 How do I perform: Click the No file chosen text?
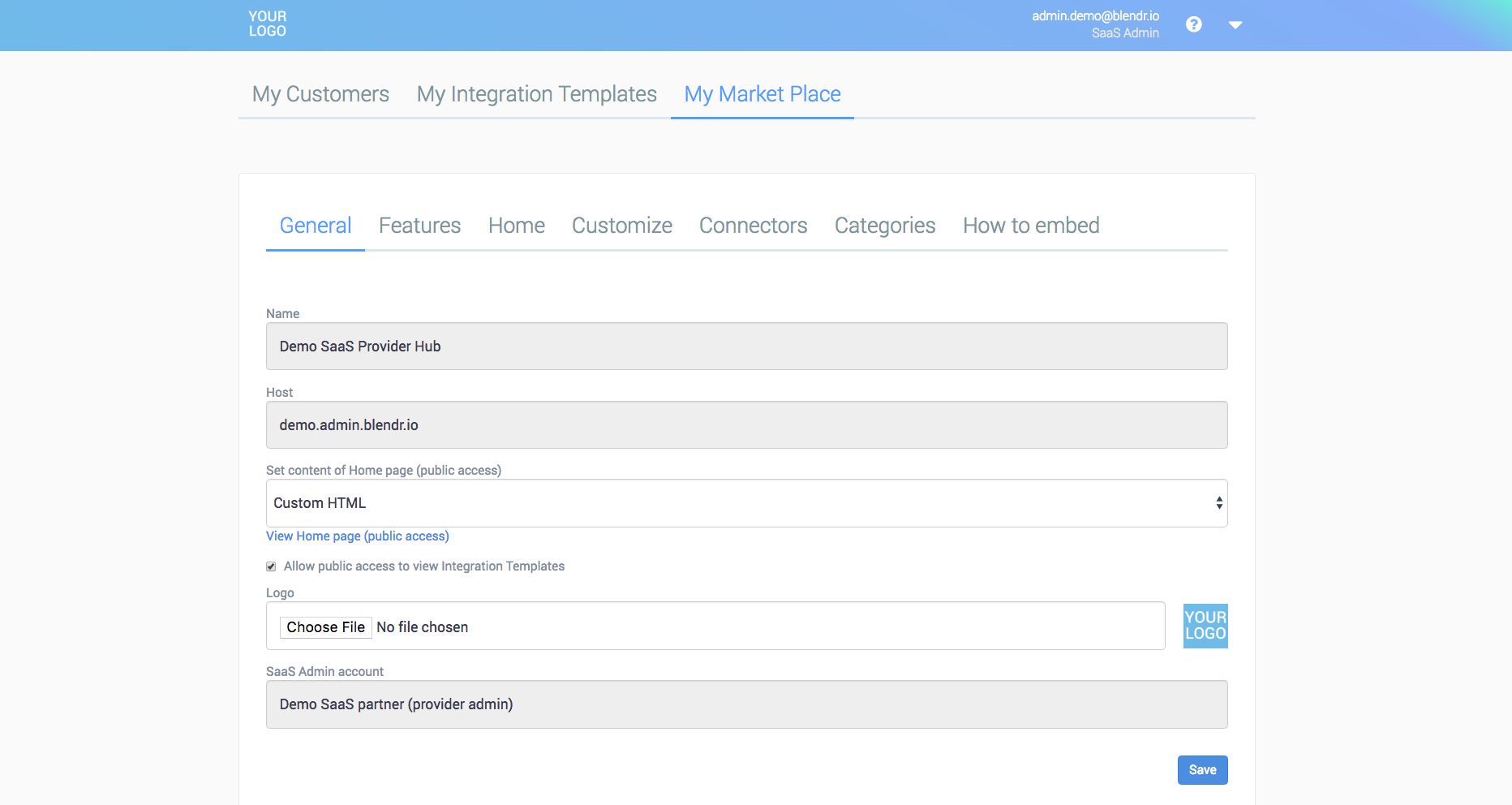pos(423,627)
